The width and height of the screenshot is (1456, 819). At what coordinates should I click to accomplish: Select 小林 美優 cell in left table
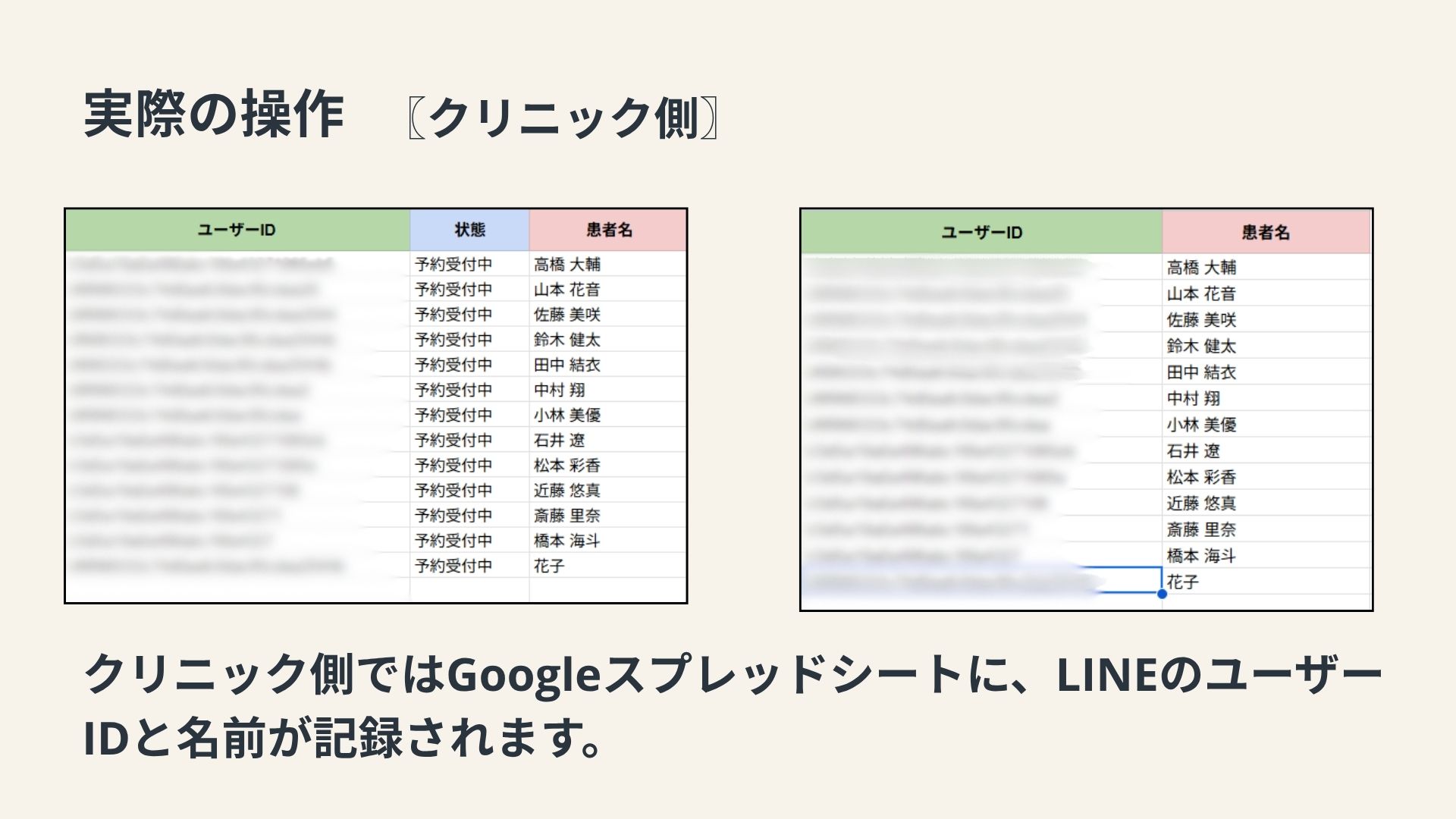coord(567,415)
